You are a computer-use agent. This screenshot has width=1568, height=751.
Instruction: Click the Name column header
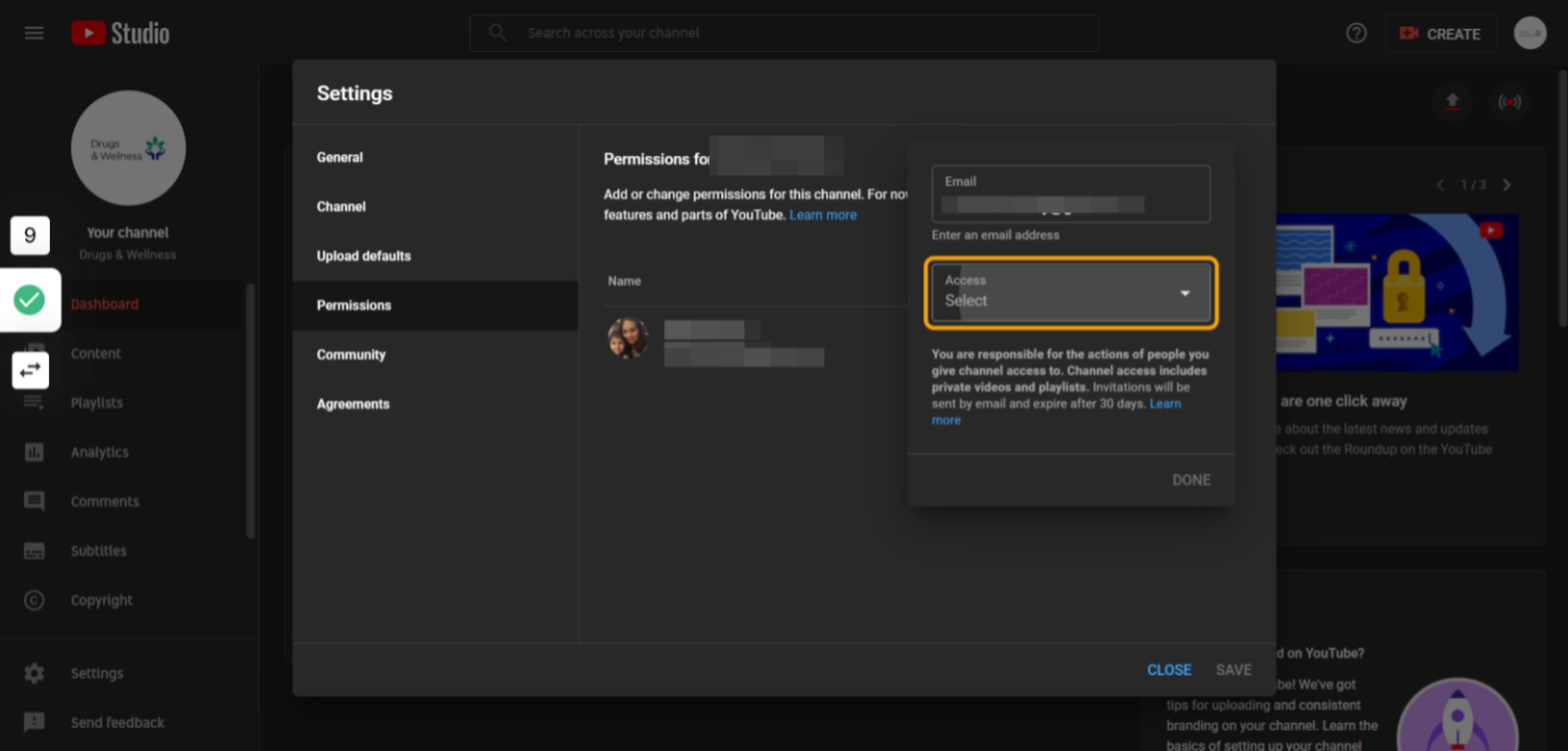pyautogui.click(x=624, y=281)
